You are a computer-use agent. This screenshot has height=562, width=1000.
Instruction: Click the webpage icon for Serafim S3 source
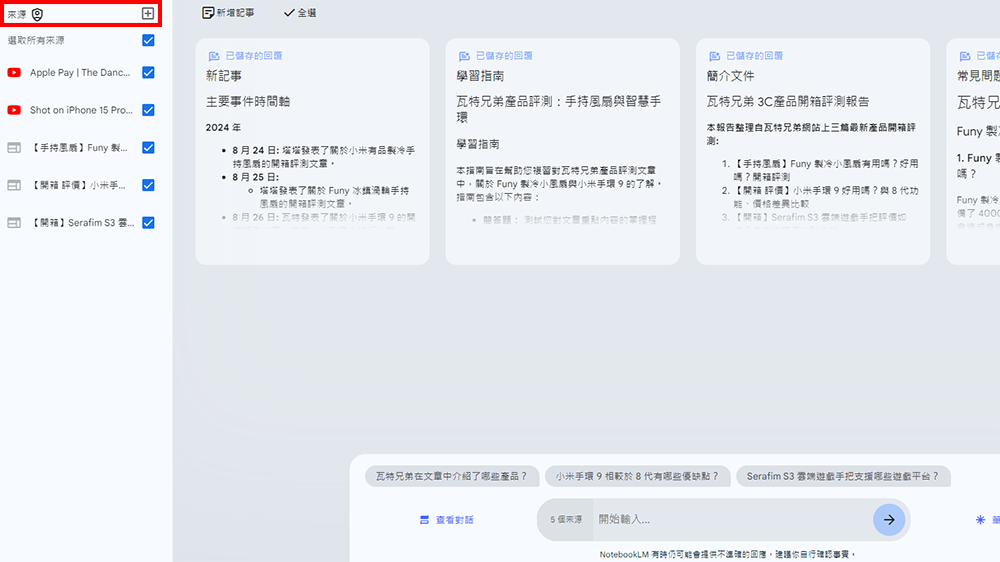point(14,223)
